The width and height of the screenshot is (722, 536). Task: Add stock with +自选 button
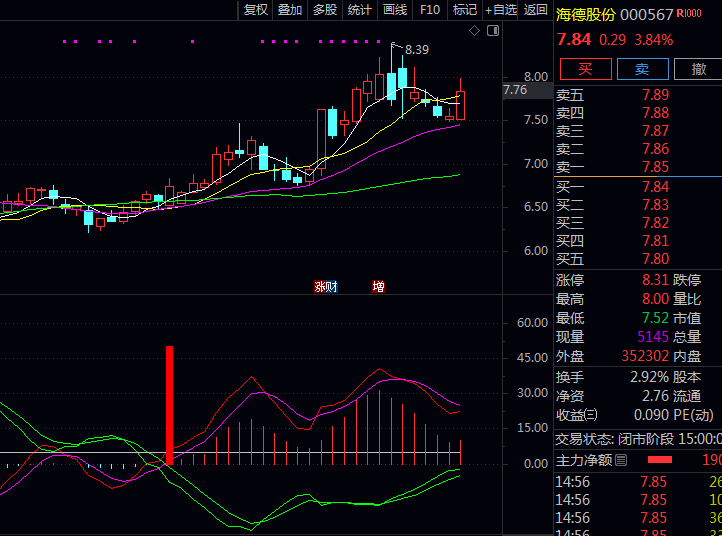click(501, 10)
